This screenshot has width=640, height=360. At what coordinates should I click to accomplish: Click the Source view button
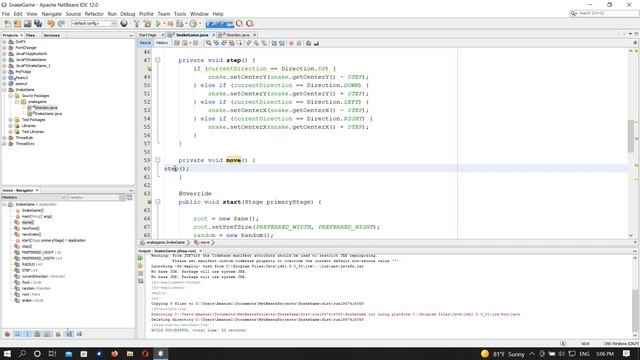(x=145, y=43)
